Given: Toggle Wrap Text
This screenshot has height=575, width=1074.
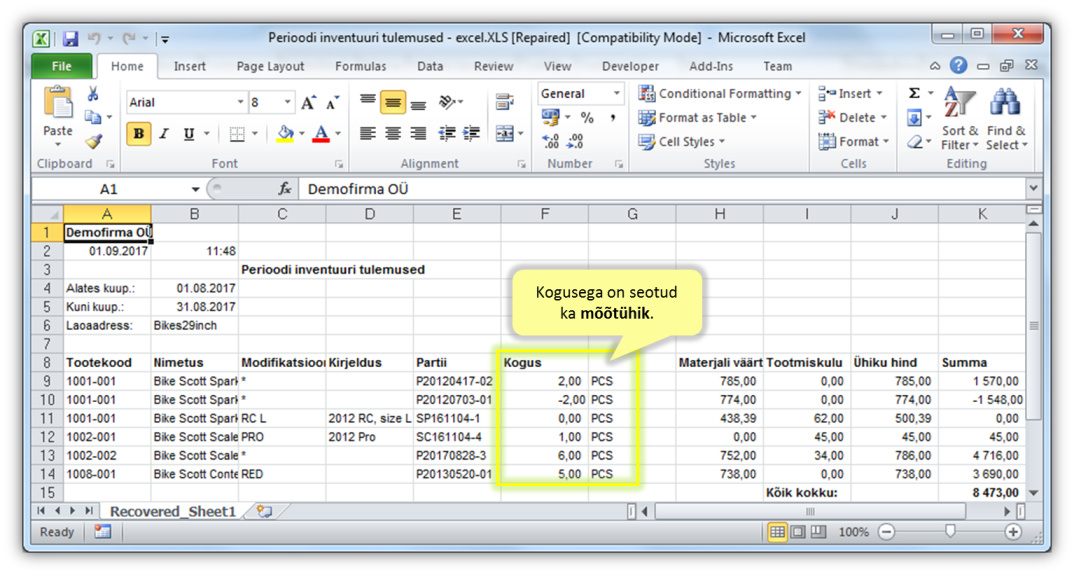Looking at the screenshot, I should click(x=505, y=102).
